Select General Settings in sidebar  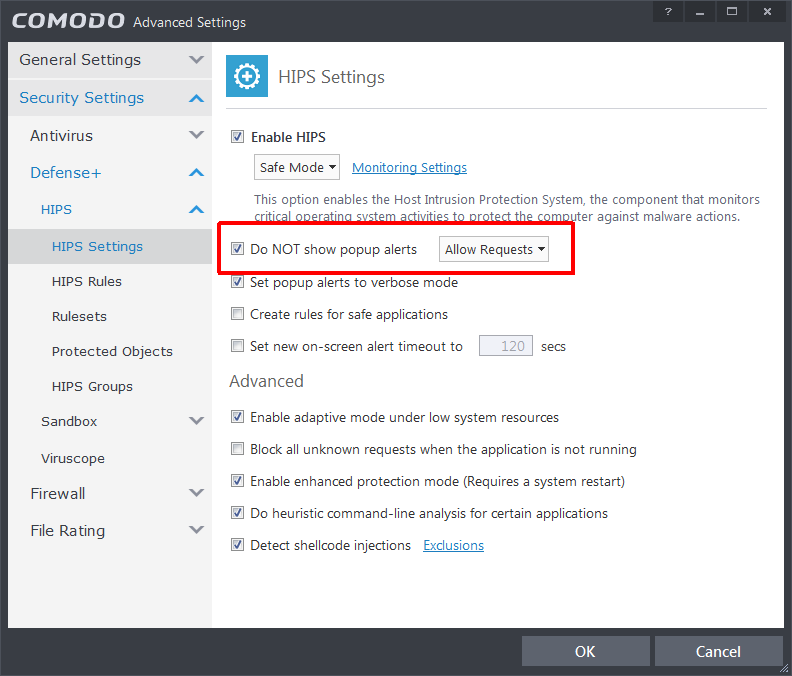80,60
